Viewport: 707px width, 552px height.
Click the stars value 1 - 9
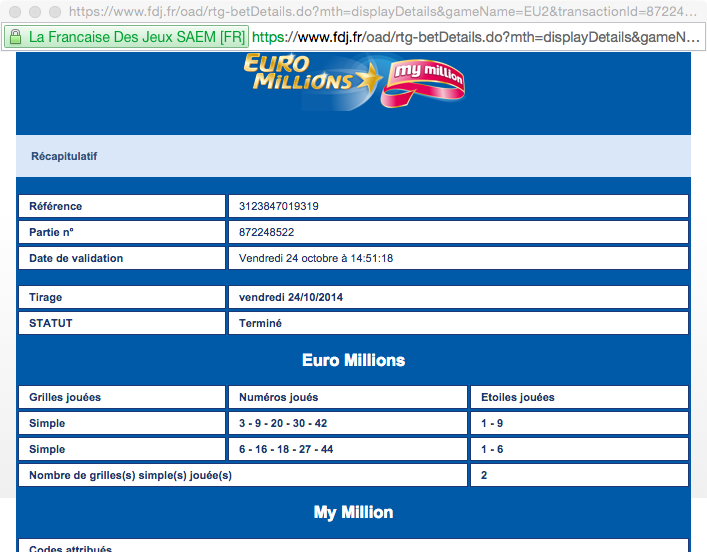(x=492, y=423)
